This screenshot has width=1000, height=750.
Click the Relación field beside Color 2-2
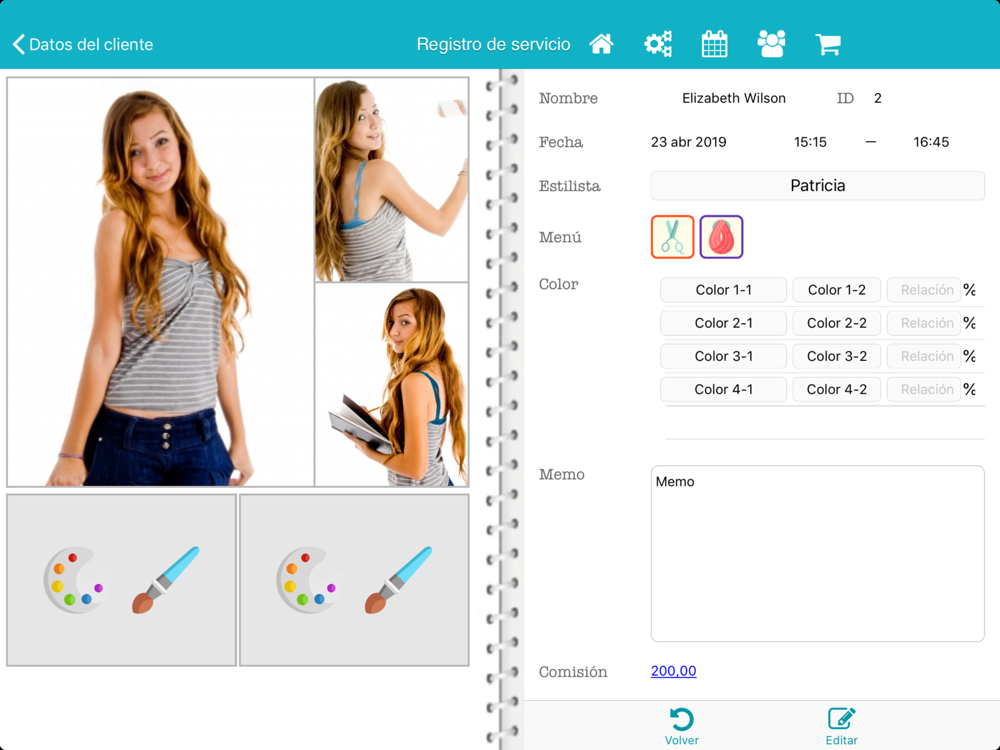pos(924,323)
